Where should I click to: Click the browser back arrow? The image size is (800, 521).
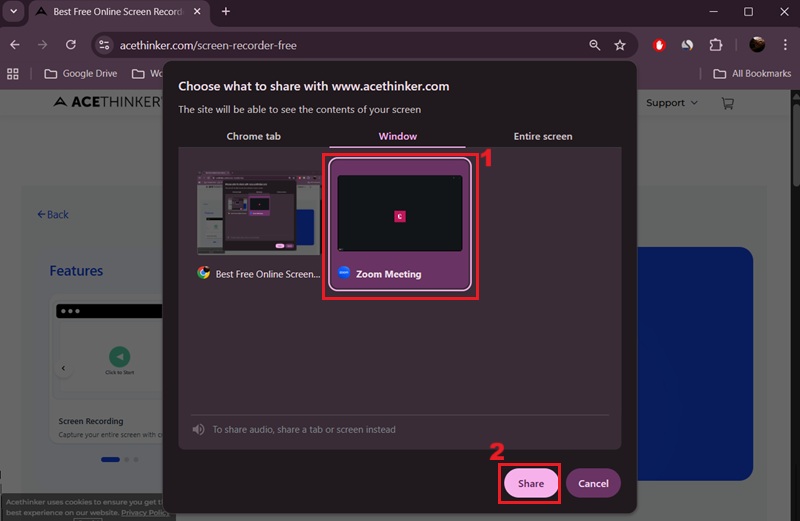(15, 45)
